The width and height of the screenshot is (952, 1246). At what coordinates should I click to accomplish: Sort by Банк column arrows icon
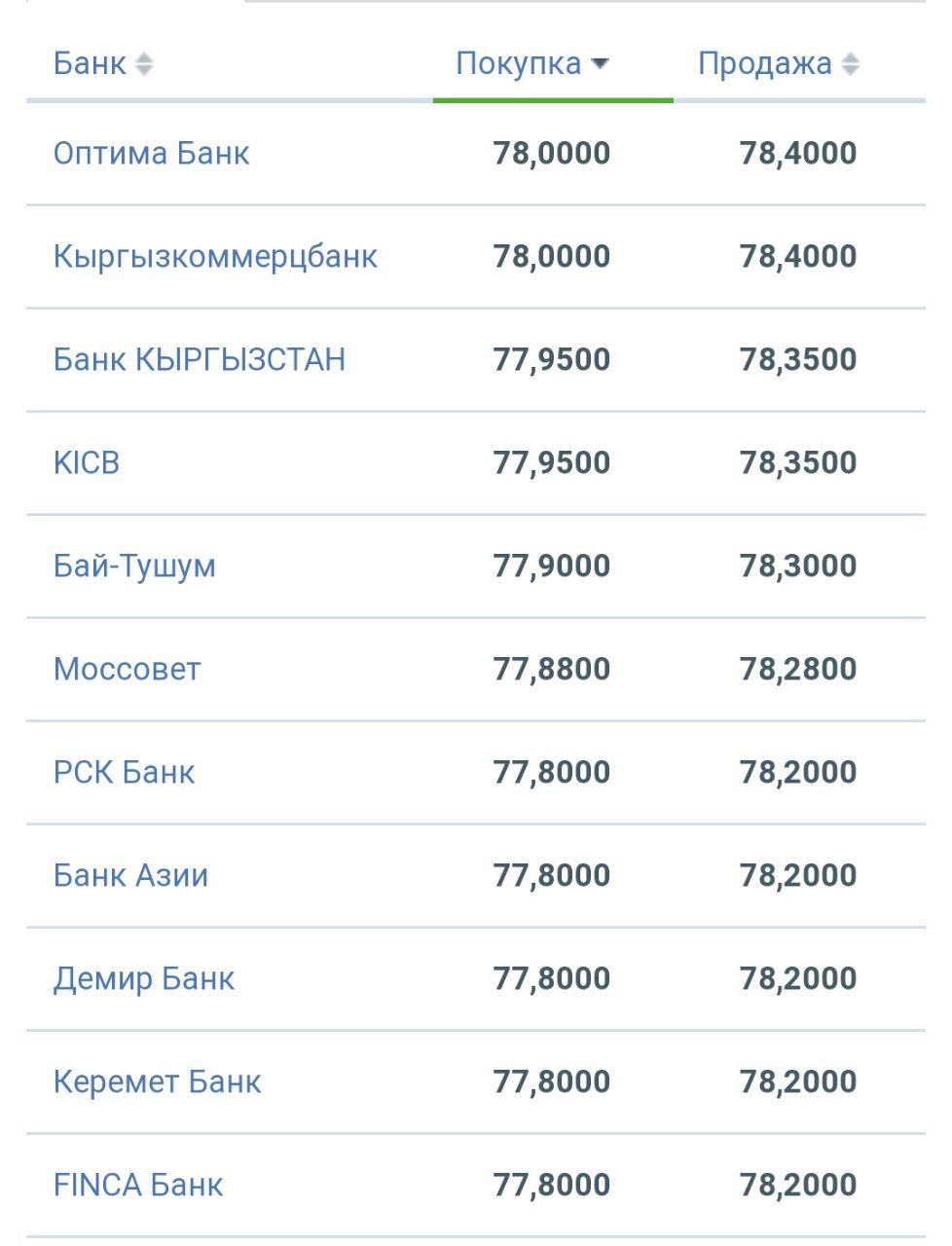tap(144, 65)
